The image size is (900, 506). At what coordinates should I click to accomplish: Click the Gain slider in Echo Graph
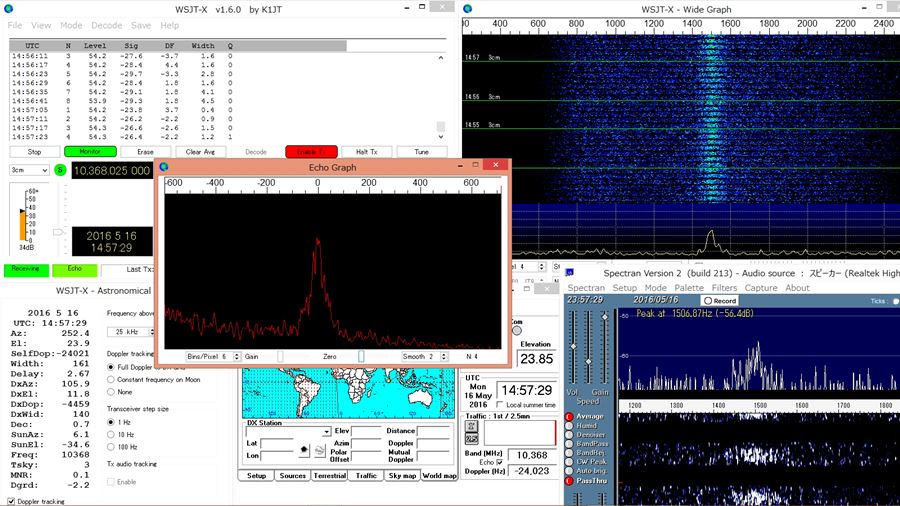[x=280, y=357]
